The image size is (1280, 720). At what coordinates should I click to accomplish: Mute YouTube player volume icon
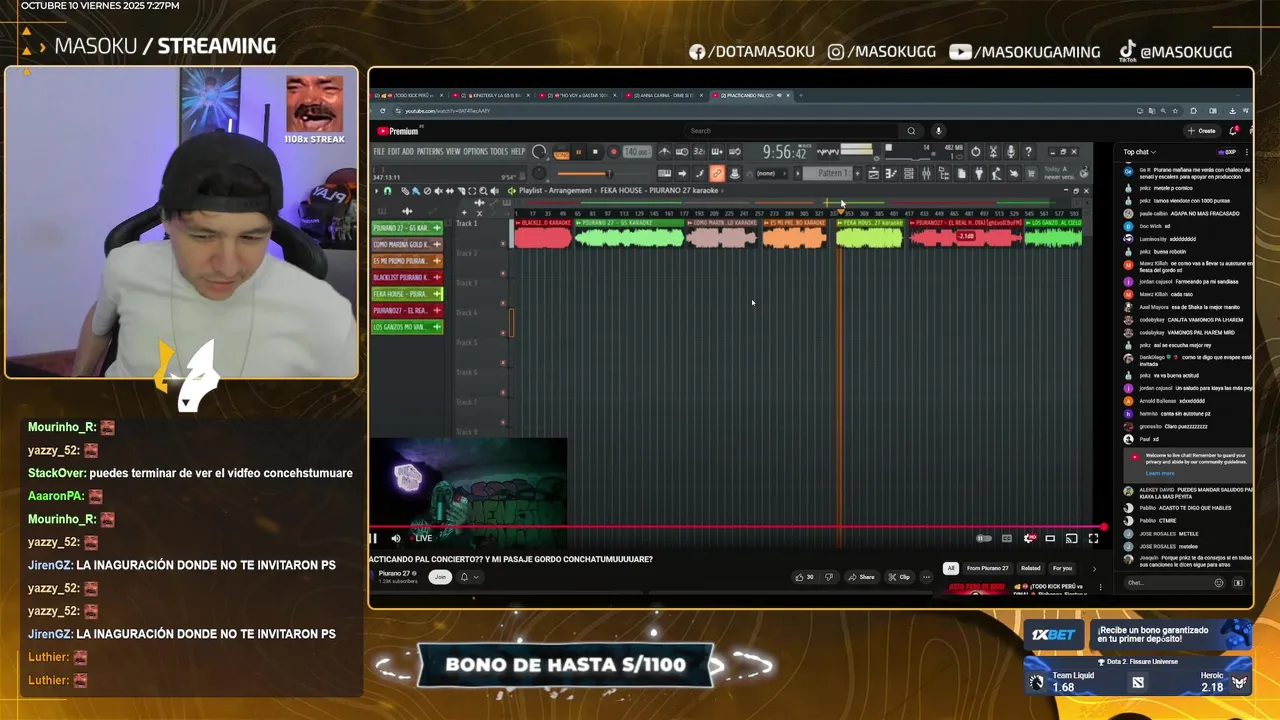point(396,538)
